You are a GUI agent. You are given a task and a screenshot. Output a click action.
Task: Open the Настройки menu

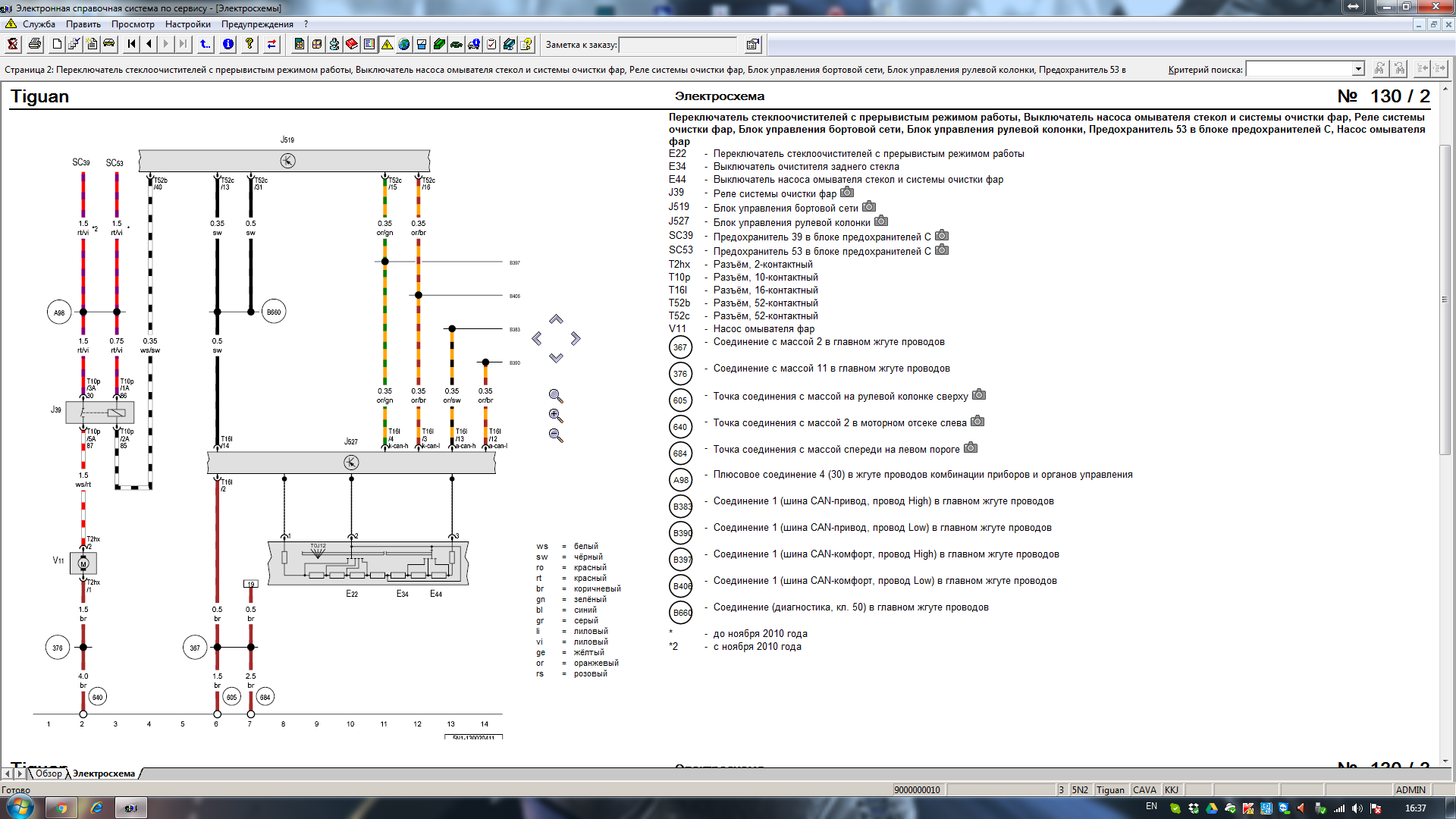pos(187,24)
